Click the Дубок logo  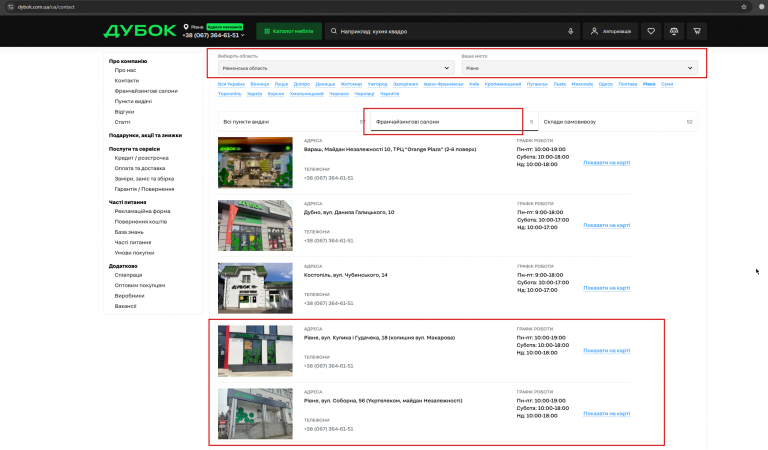coord(140,31)
